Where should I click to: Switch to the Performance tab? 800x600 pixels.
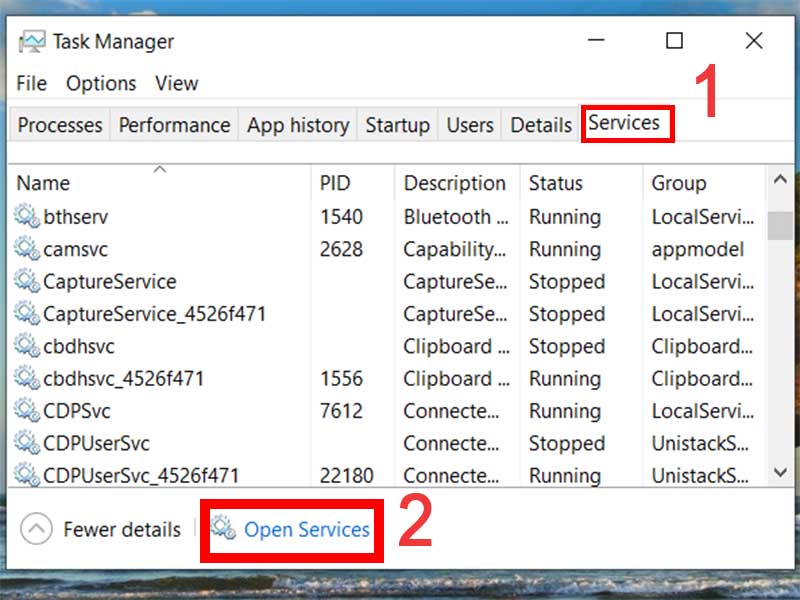(x=174, y=125)
